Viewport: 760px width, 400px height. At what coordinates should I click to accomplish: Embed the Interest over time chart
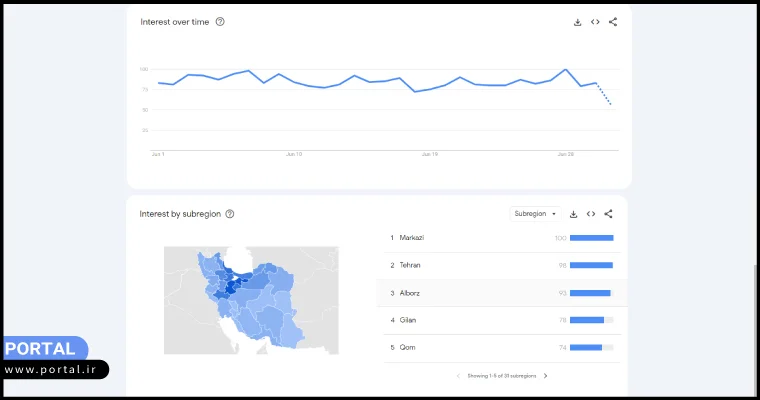pyautogui.click(x=595, y=22)
